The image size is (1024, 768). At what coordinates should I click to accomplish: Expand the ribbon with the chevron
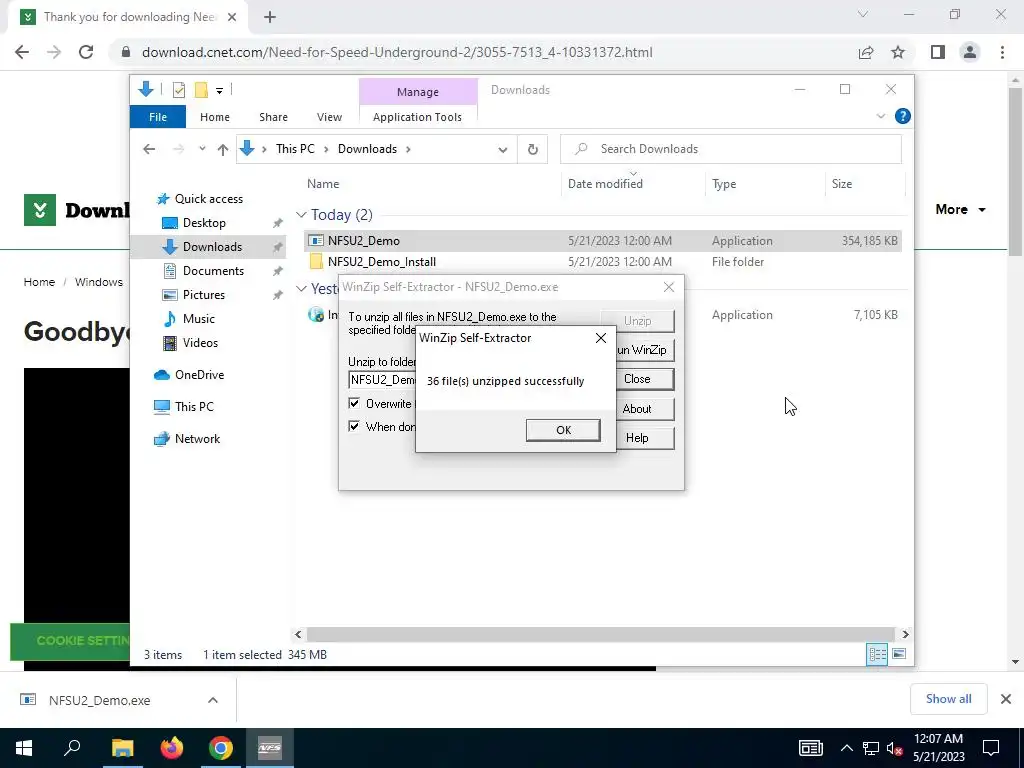point(880,116)
